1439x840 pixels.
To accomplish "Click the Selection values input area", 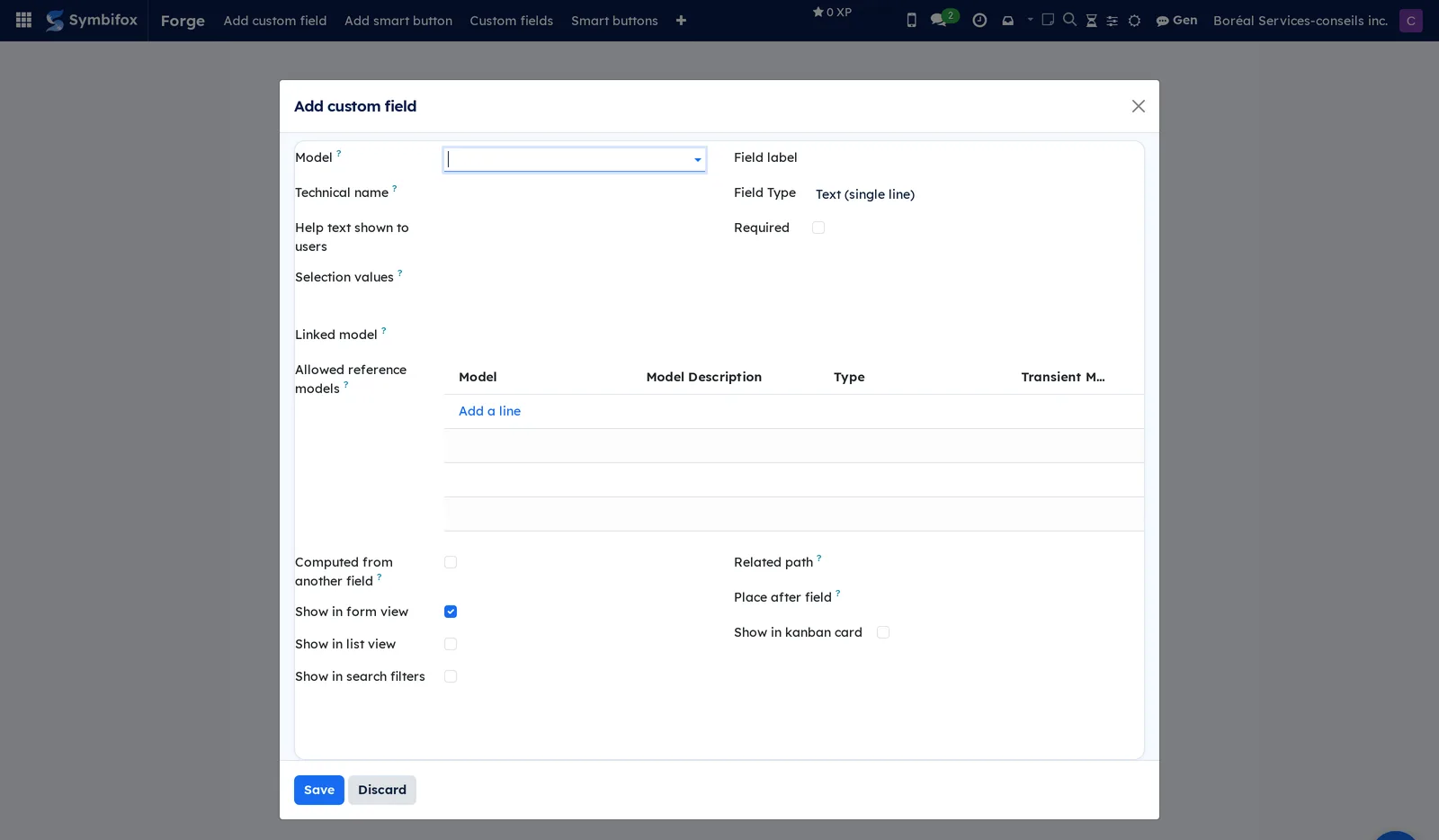I will [576, 288].
